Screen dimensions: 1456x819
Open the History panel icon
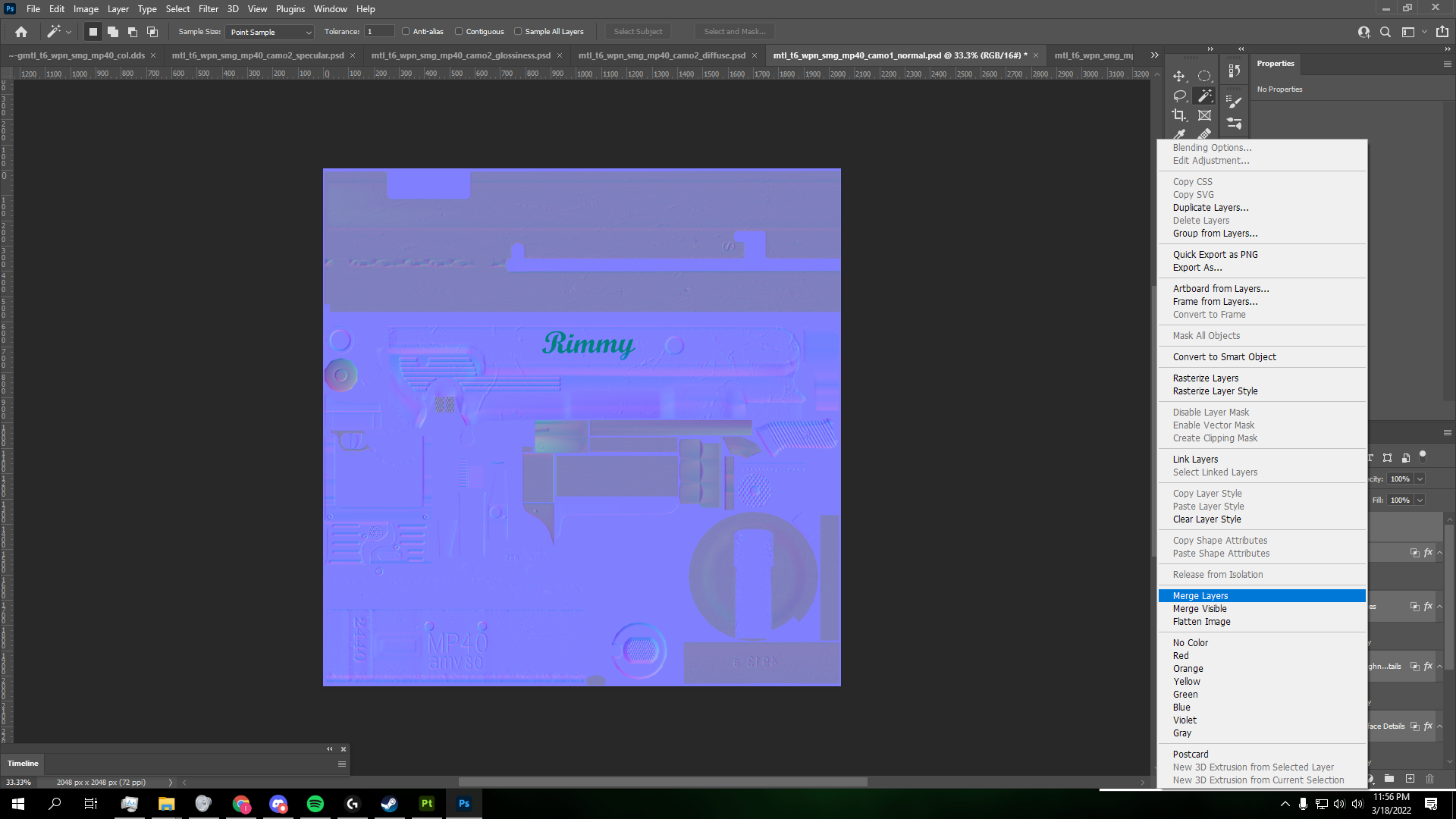1235,71
